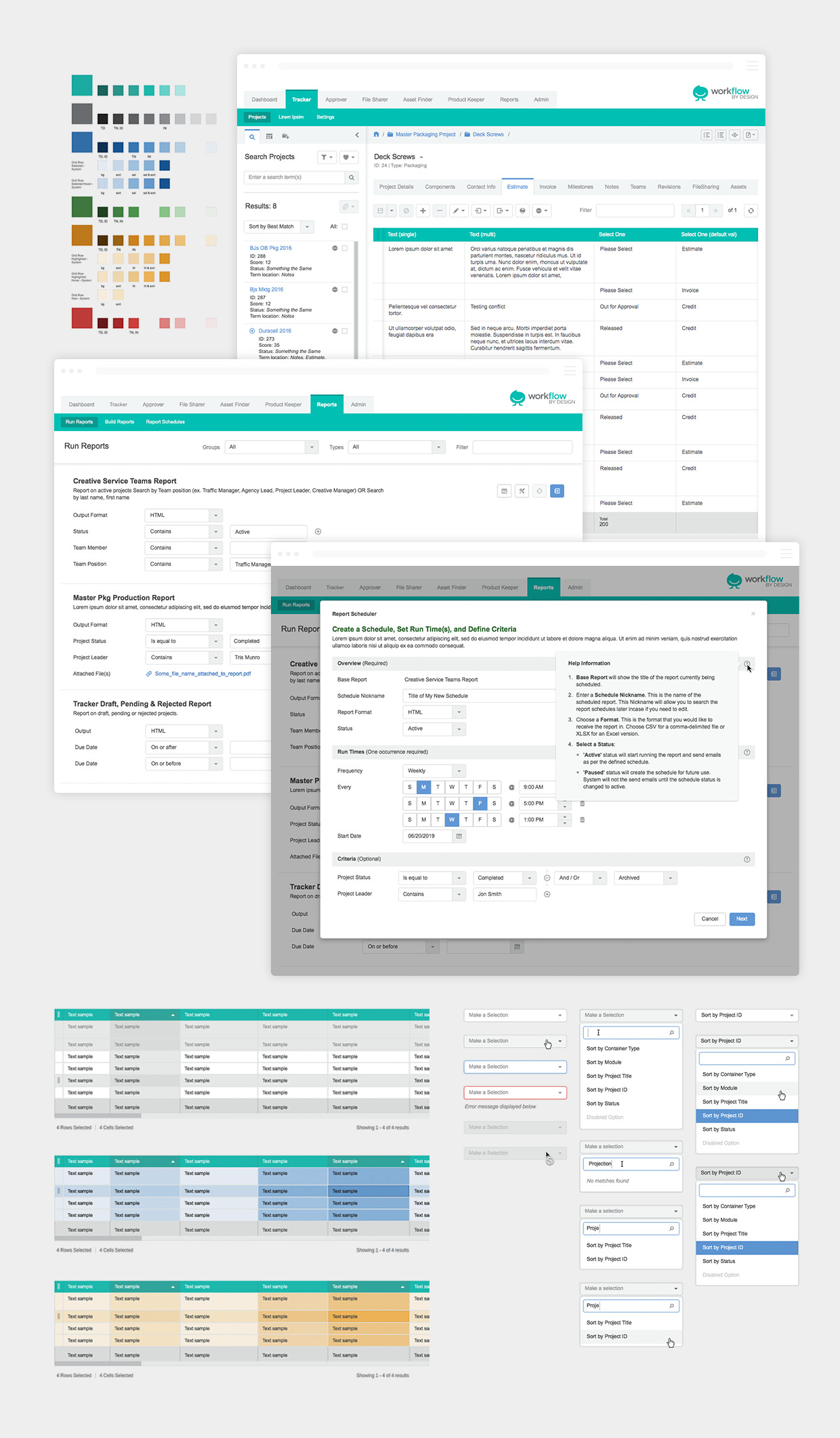This screenshot has width=840, height=1438.
Task: Click the search magnifier in Search Projects panel
Action: (x=352, y=178)
